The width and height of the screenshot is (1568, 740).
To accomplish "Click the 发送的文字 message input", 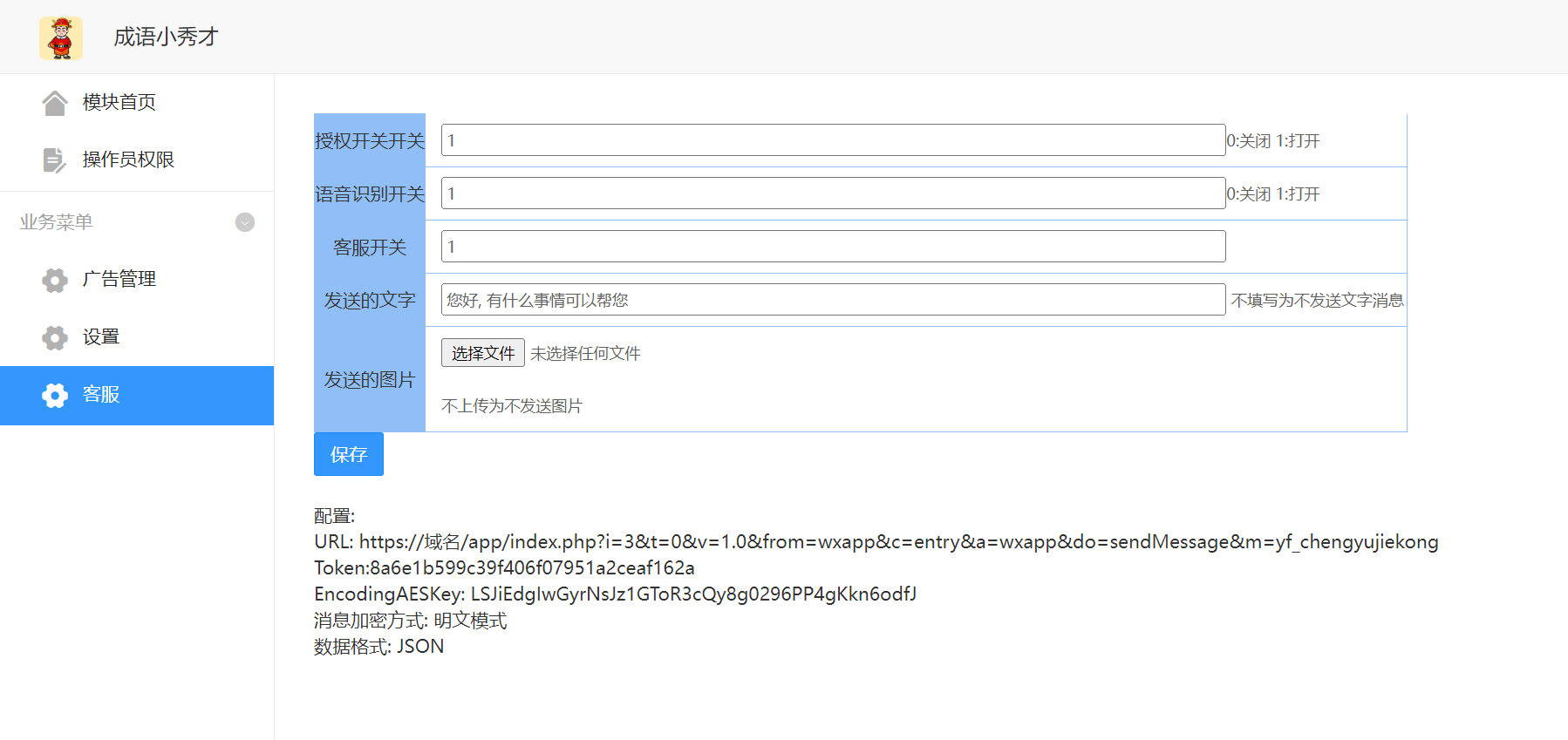I will coord(833,300).
